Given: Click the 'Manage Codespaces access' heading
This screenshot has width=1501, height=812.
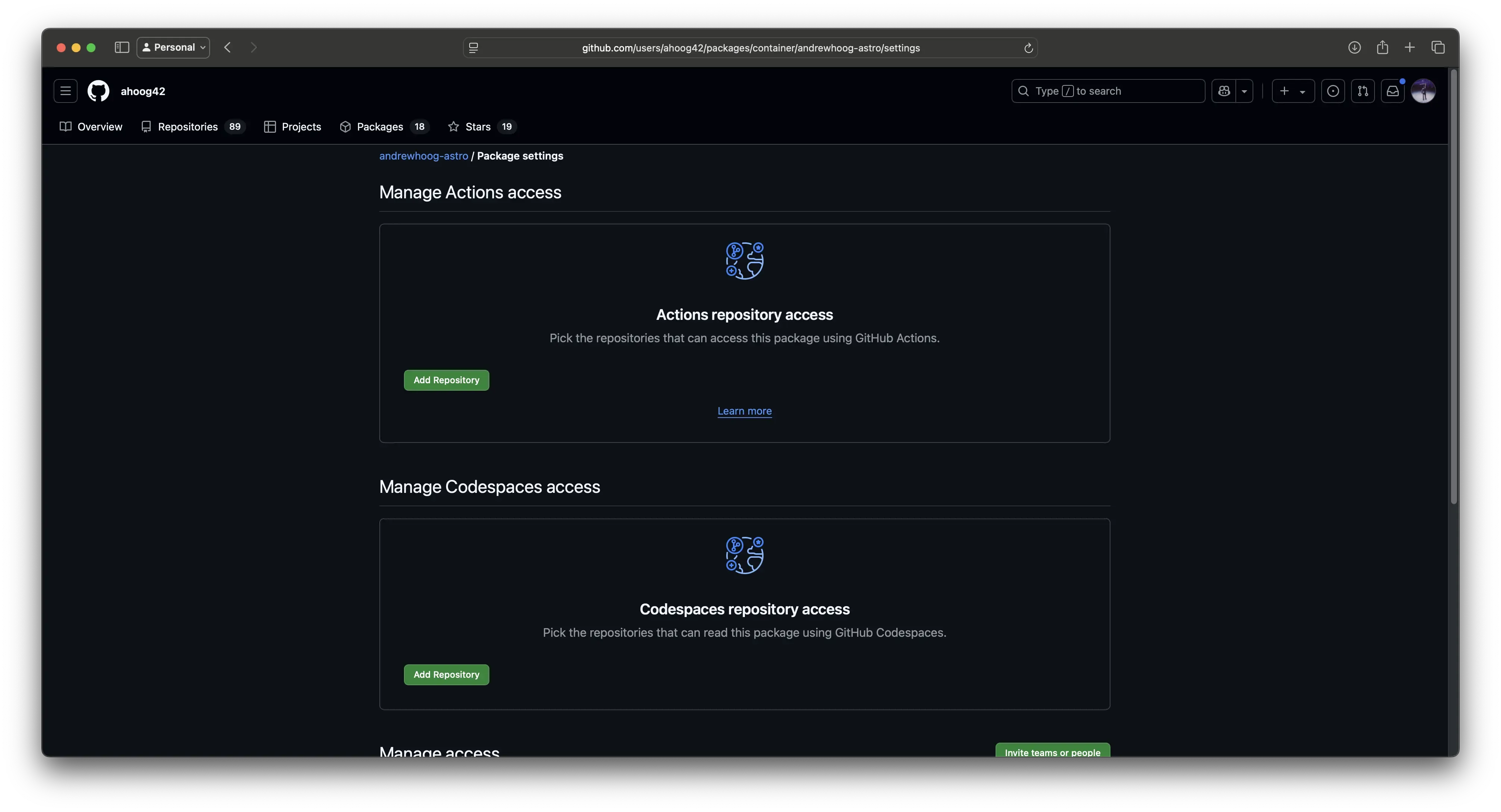Looking at the screenshot, I should (489, 487).
